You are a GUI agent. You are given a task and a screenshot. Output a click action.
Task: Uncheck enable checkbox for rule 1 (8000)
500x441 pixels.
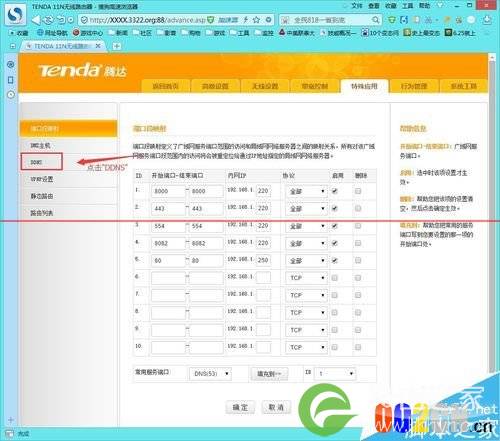335,191
